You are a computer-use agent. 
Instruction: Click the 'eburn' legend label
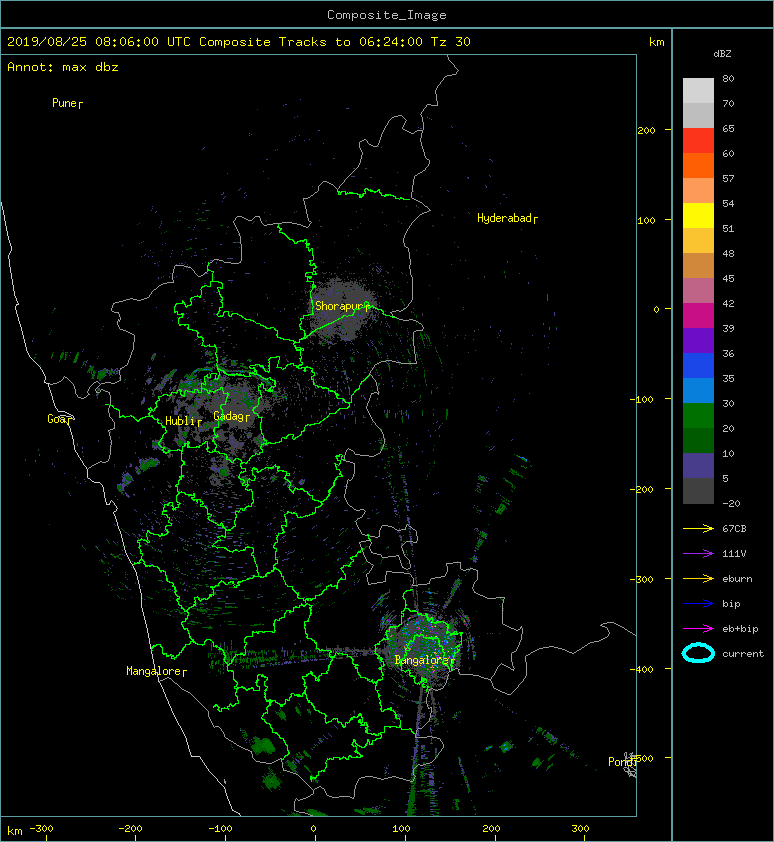point(737,579)
